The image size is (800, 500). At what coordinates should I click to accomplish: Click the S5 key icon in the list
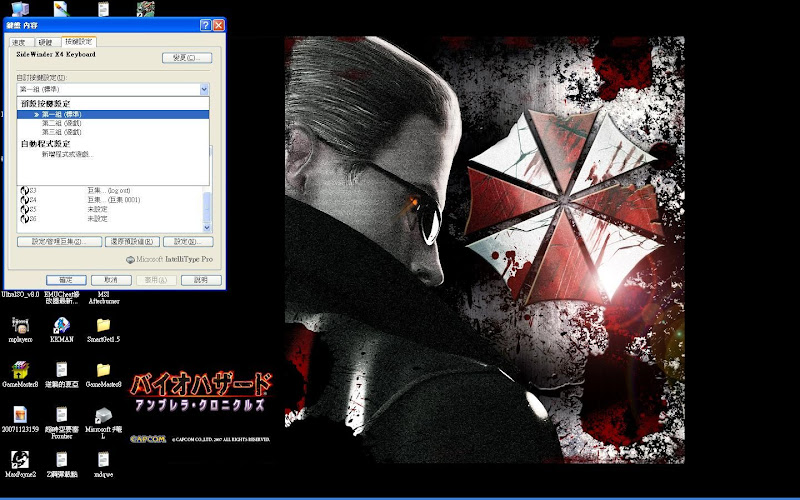click(x=24, y=209)
